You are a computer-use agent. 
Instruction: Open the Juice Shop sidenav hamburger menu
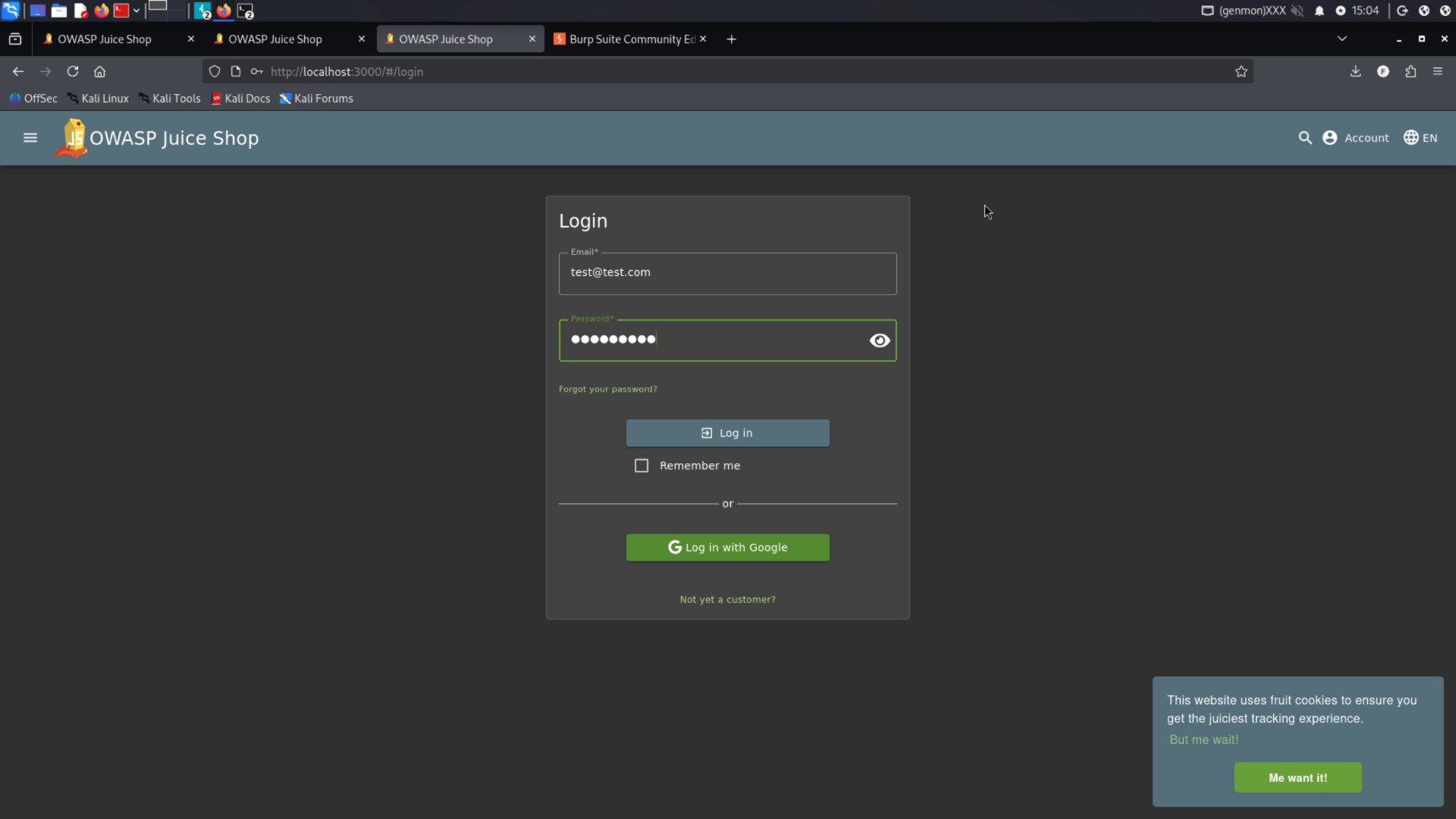[x=30, y=138]
